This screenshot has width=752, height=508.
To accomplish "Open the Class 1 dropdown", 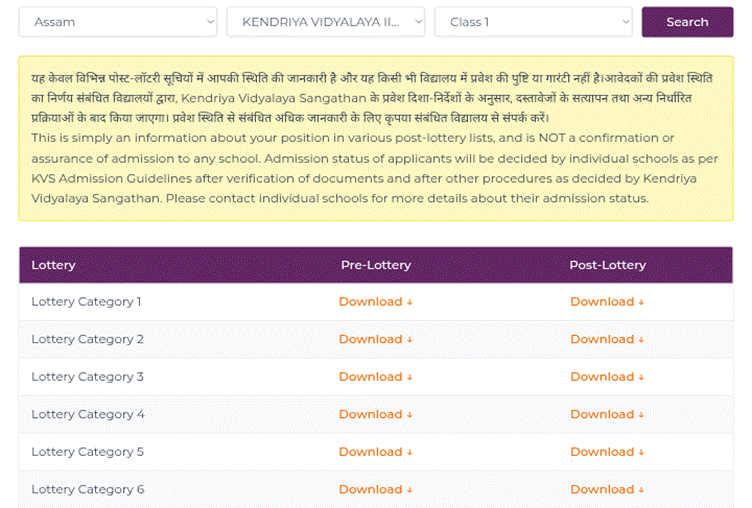I will pyautogui.click(x=533, y=22).
